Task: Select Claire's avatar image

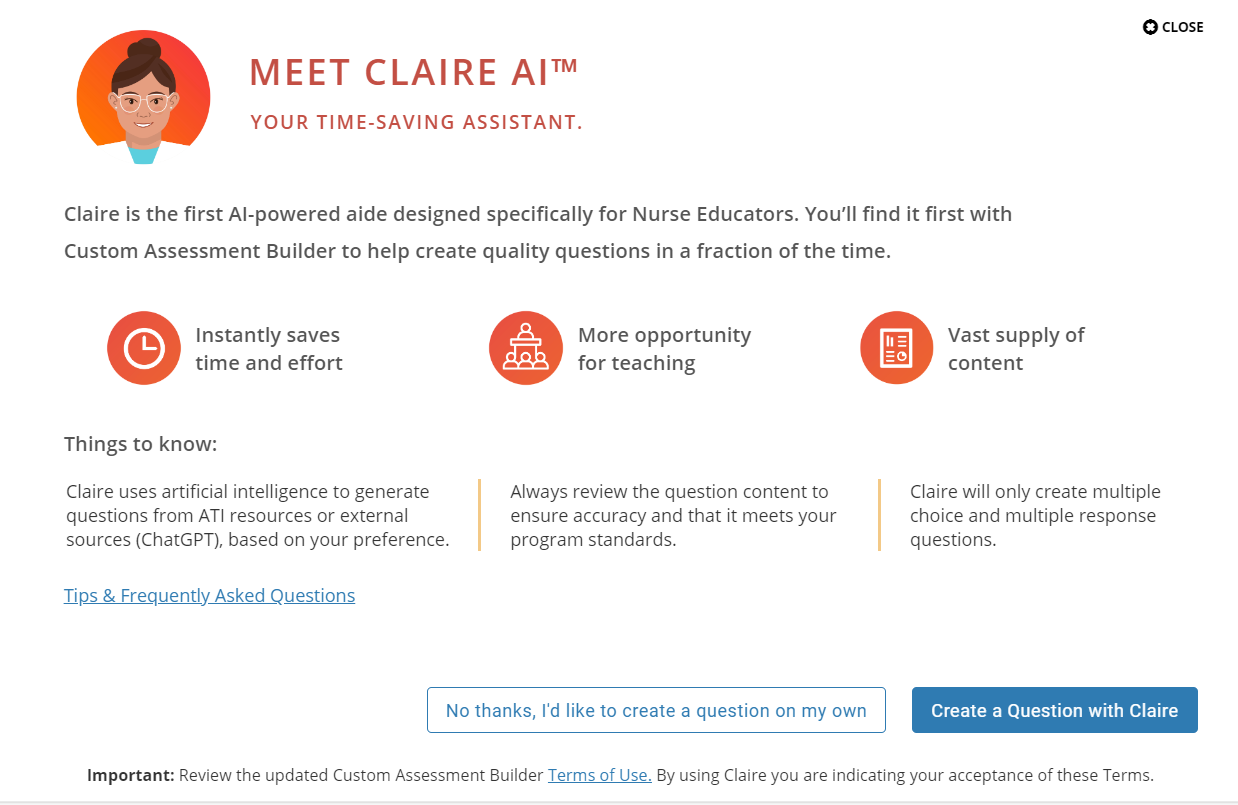Action: [143, 96]
